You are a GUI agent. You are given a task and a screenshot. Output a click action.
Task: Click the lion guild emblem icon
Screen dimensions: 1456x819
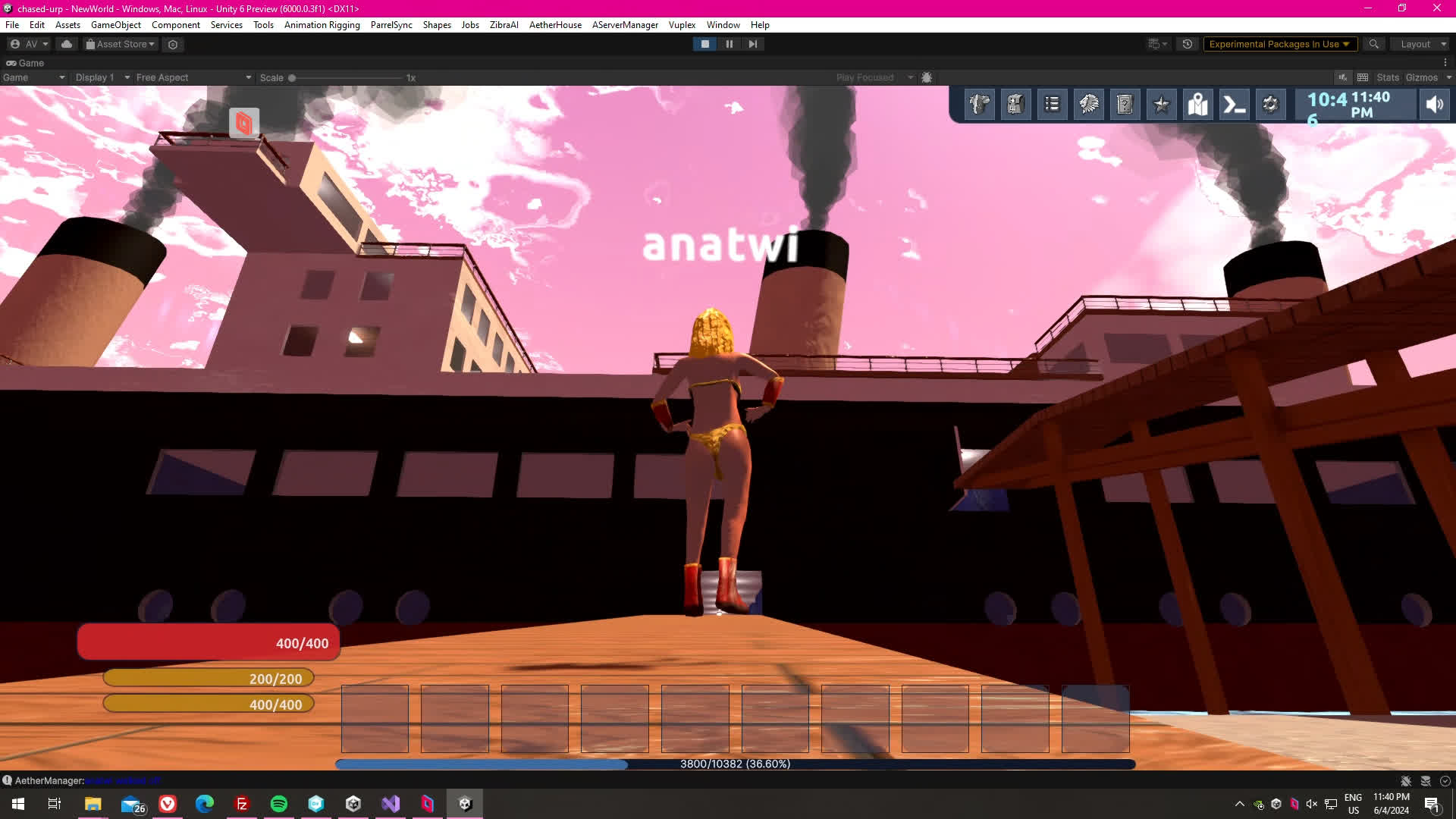1088,105
